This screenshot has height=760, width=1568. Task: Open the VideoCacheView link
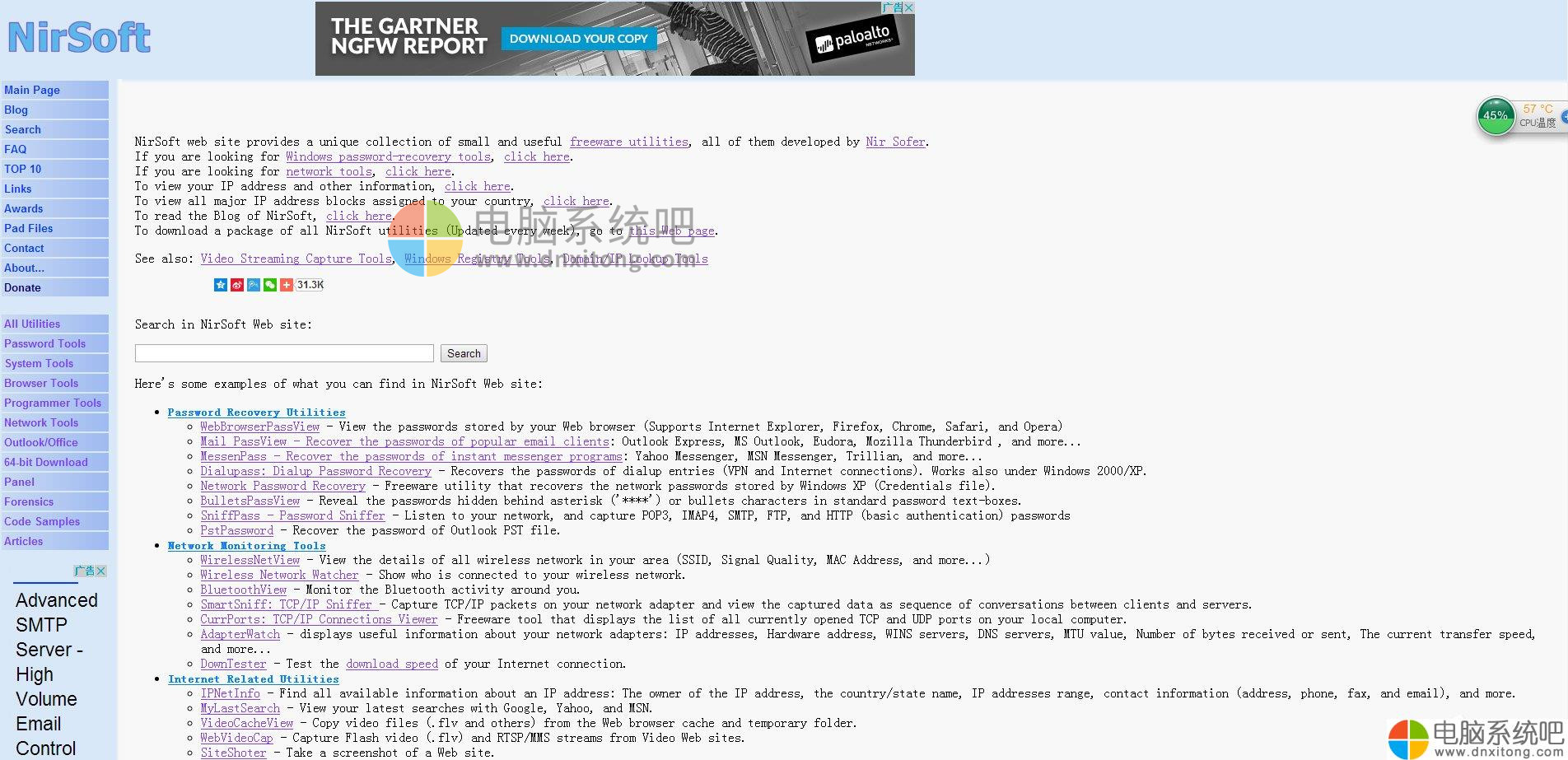(x=246, y=723)
